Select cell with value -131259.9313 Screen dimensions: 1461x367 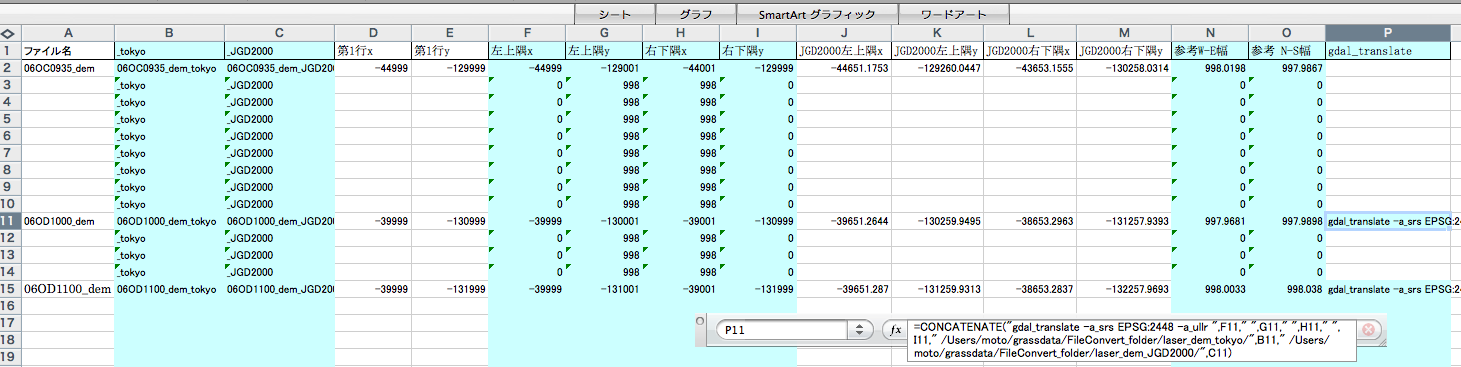[x=937, y=288]
